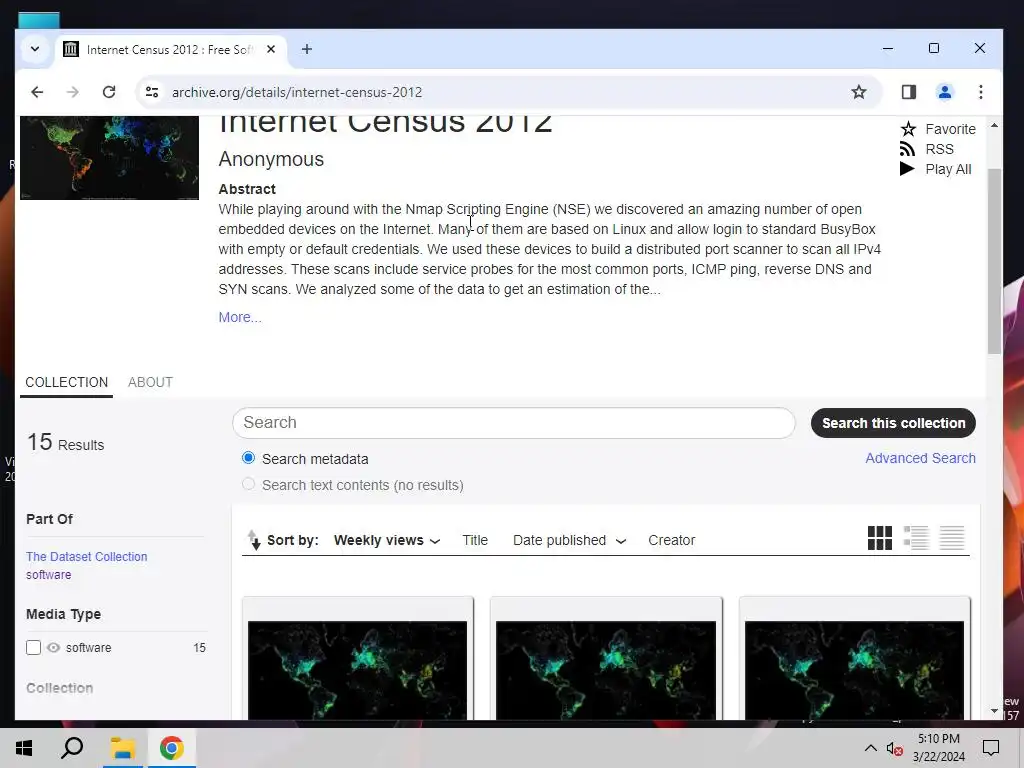
Task: Check the software media type checkbox
Action: [33, 647]
